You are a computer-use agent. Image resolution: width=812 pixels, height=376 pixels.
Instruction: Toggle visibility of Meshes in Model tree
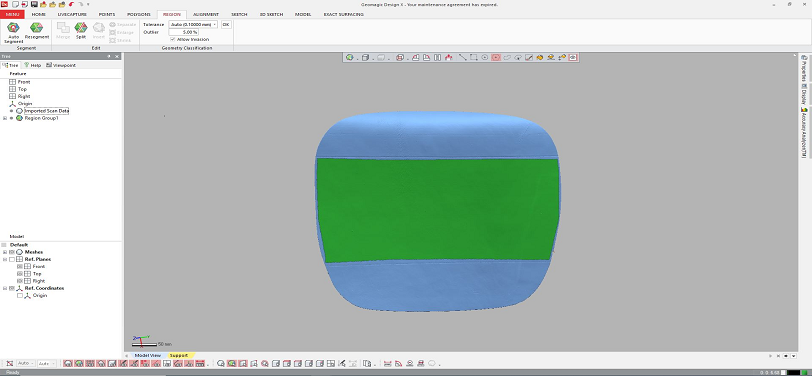click(12, 252)
